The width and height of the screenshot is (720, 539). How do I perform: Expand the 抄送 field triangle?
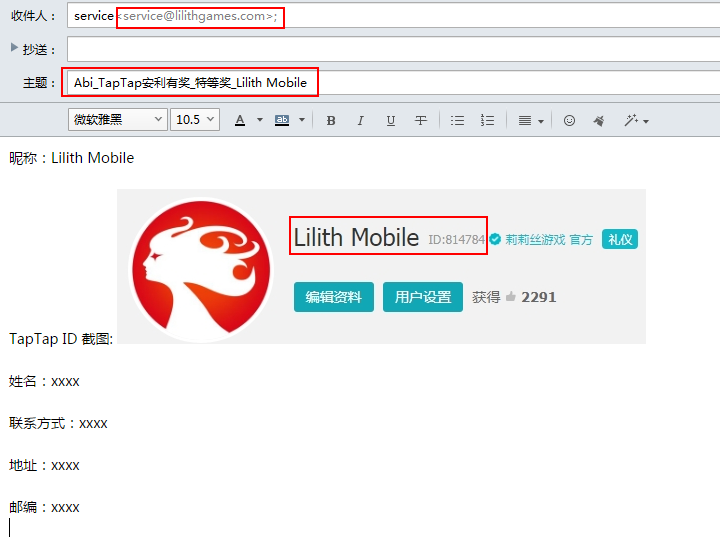[x=14, y=47]
